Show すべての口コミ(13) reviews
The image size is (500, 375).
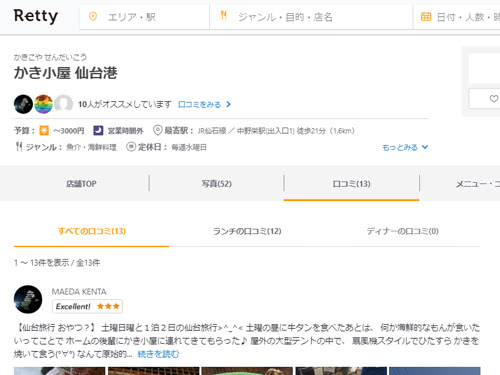click(x=92, y=231)
